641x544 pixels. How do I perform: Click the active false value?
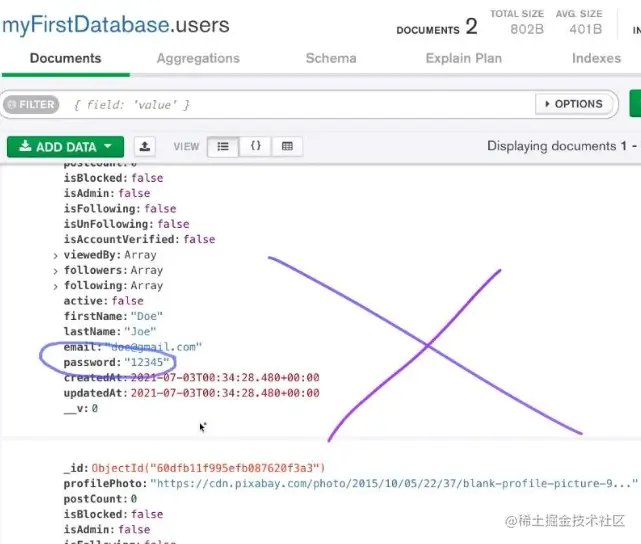click(x=128, y=301)
